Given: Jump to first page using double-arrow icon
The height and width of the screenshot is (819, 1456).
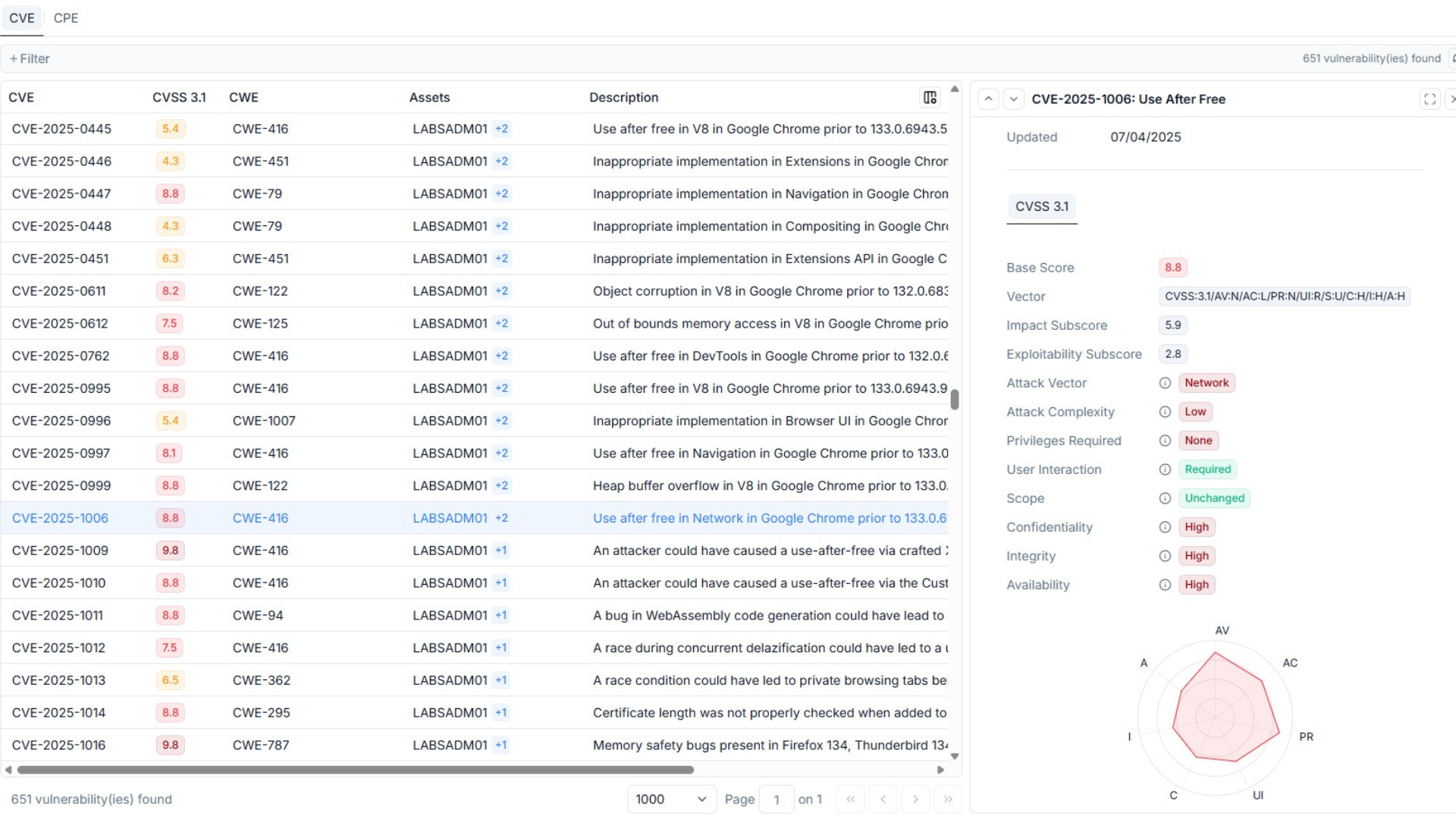Looking at the screenshot, I should pos(851,799).
